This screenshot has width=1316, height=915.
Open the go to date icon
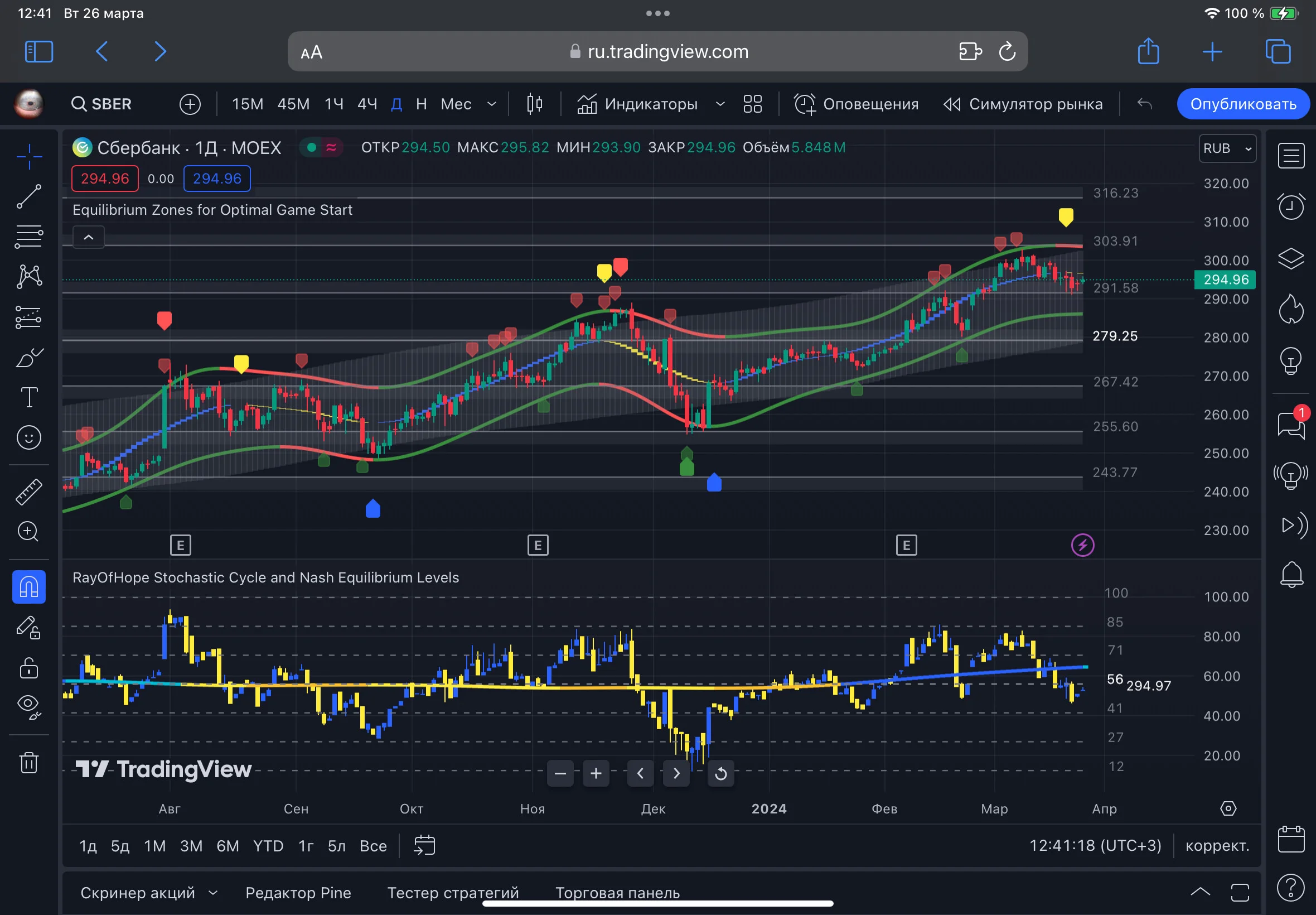pos(424,845)
